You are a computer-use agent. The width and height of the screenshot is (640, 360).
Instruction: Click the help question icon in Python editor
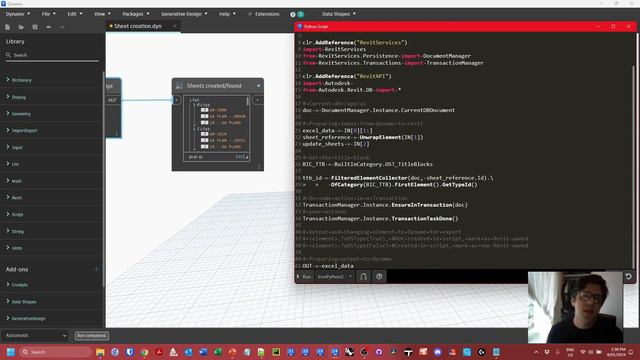pos(379,277)
